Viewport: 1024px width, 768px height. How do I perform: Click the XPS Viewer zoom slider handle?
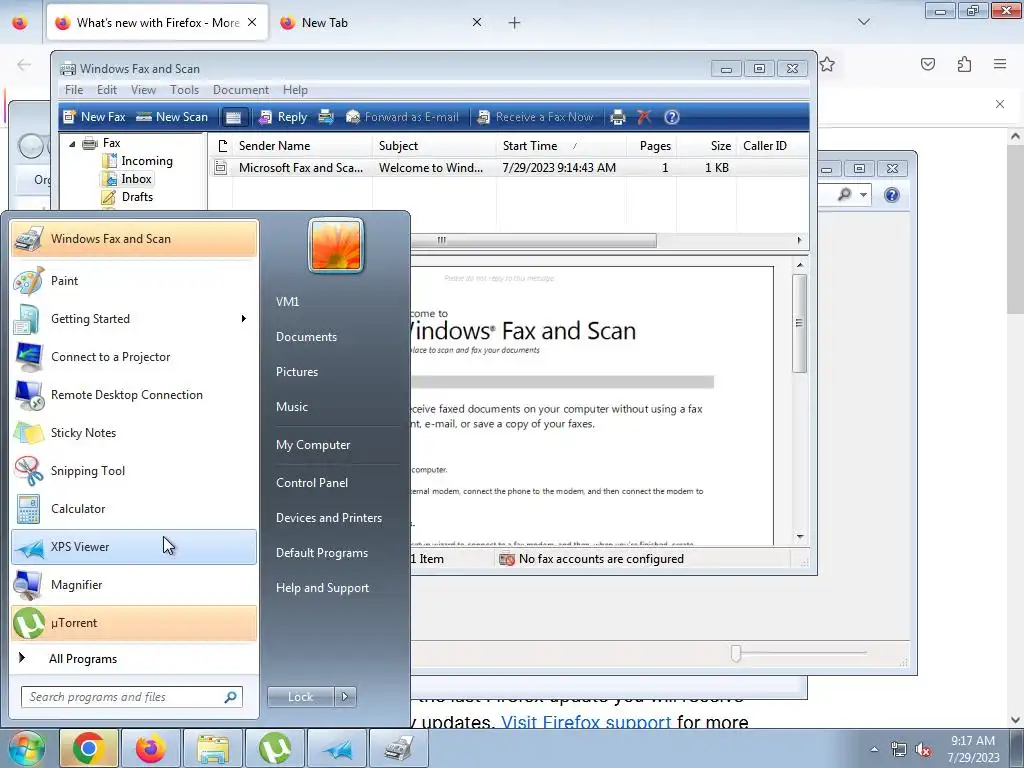tap(736, 653)
